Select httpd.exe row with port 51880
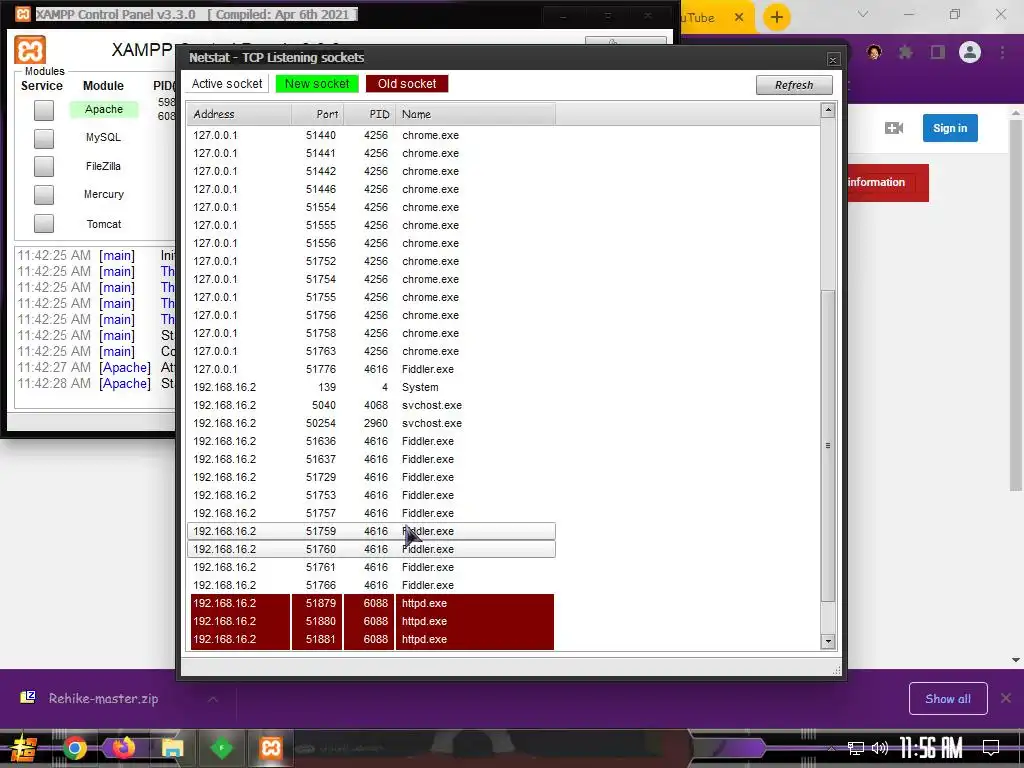Viewport: 1024px width, 768px height. click(371, 621)
